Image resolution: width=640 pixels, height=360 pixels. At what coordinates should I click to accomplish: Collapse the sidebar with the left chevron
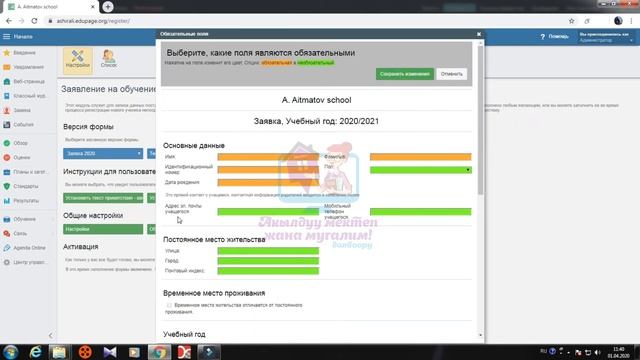[x=51, y=336]
